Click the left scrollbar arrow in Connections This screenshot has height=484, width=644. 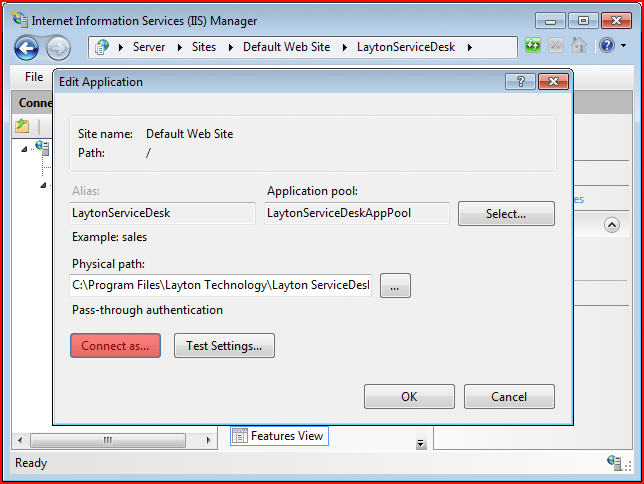20,440
